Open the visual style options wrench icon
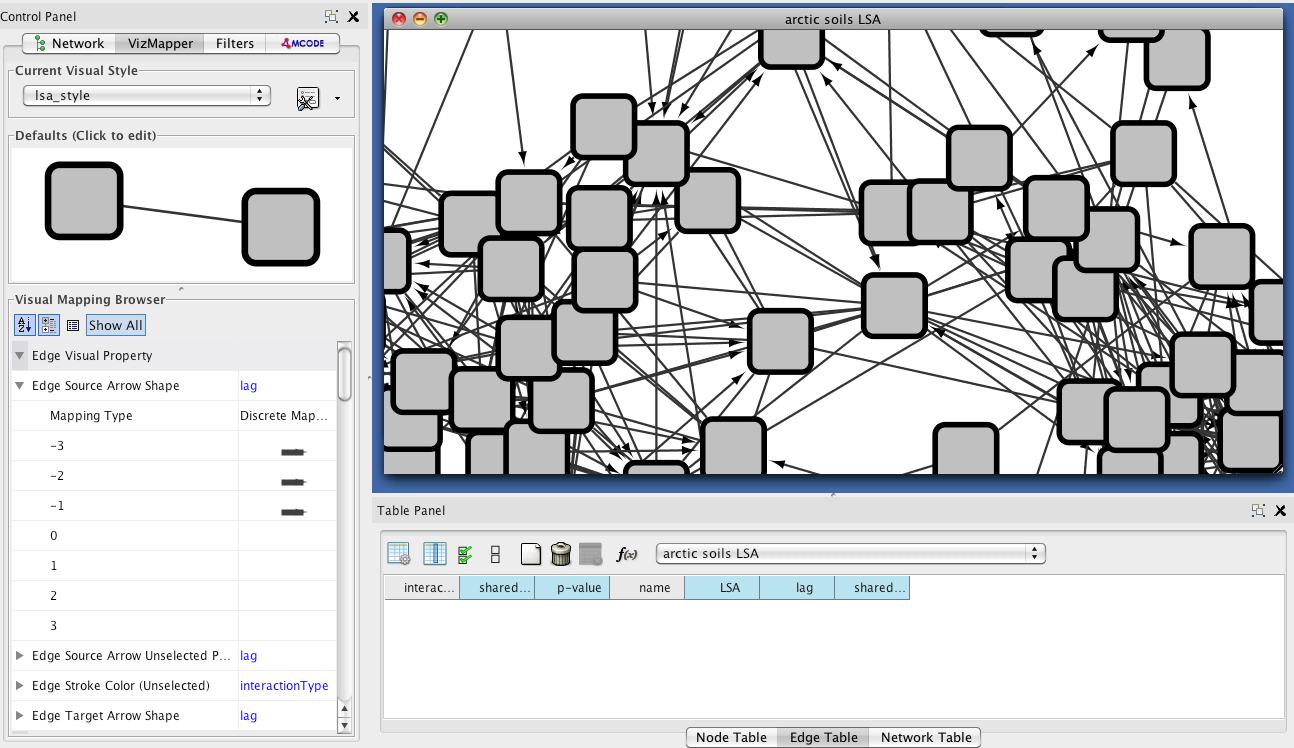 [308, 98]
